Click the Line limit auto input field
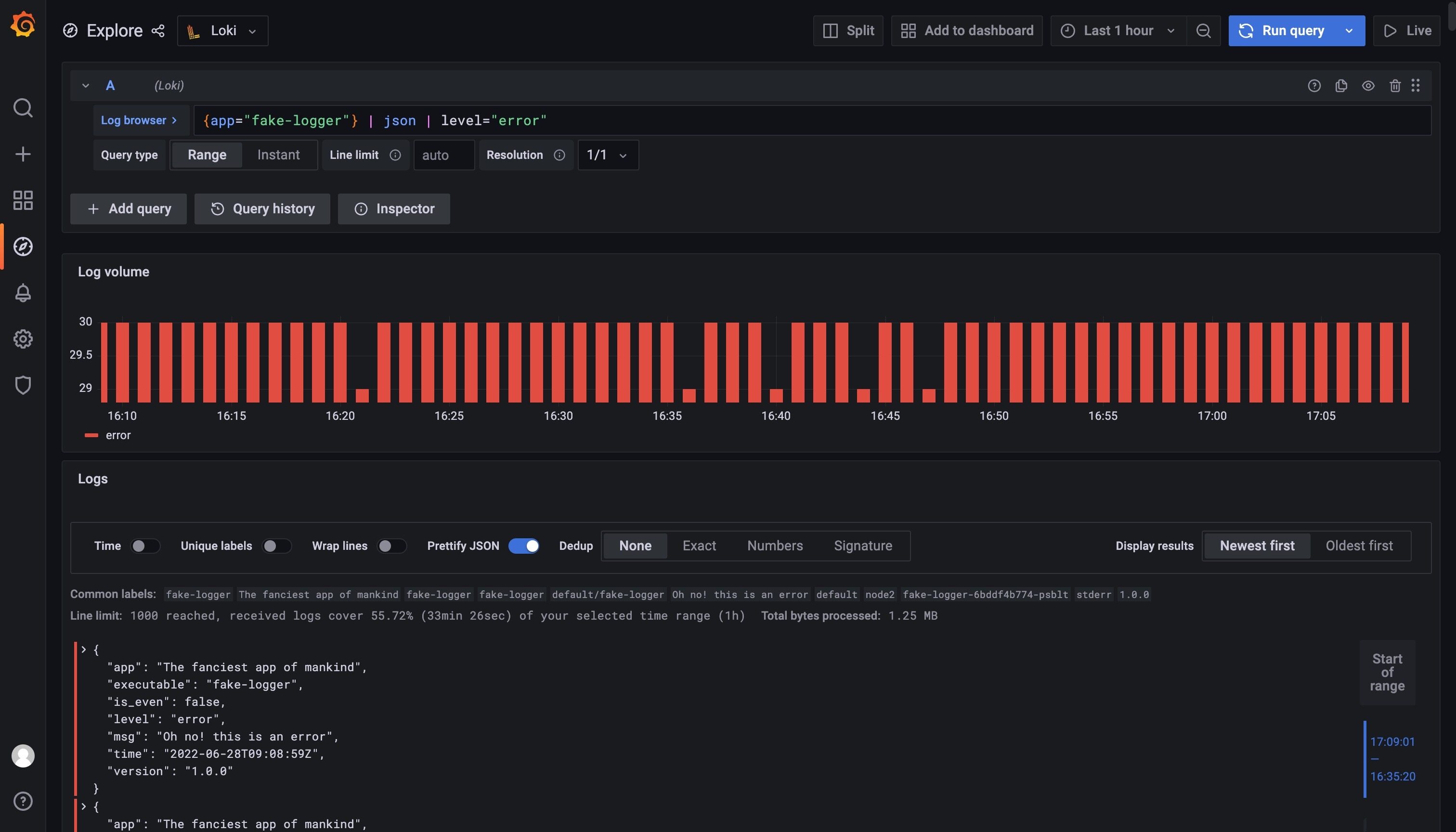 pyautogui.click(x=444, y=155)
